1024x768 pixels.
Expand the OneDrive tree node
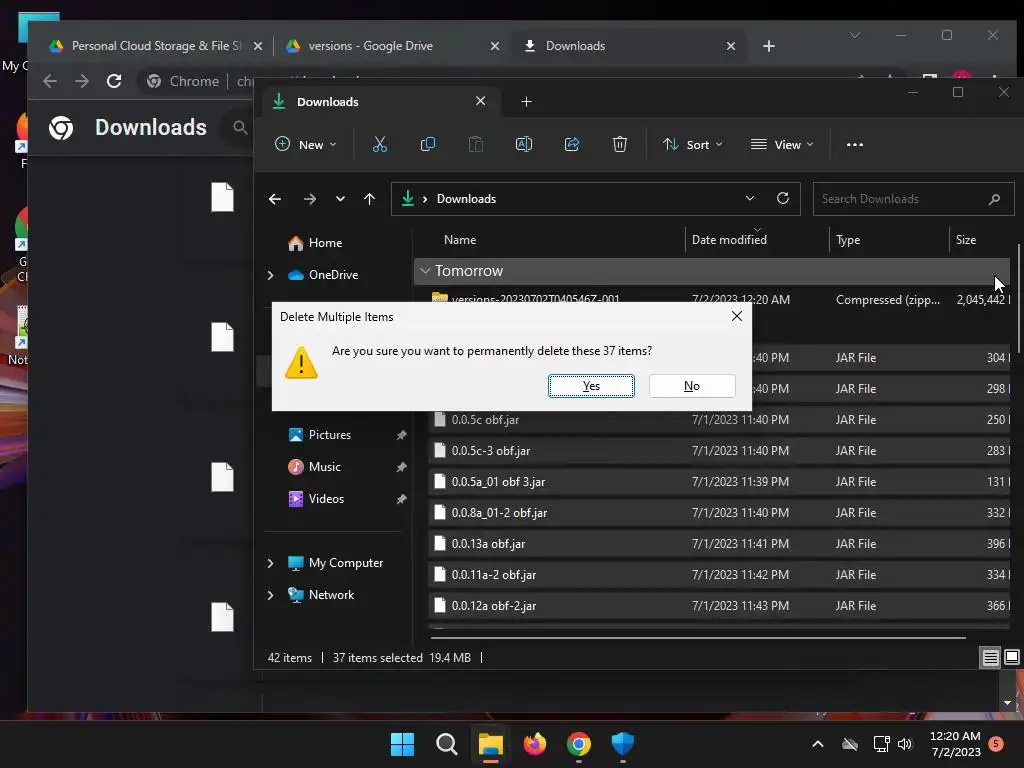pos(270,275)
